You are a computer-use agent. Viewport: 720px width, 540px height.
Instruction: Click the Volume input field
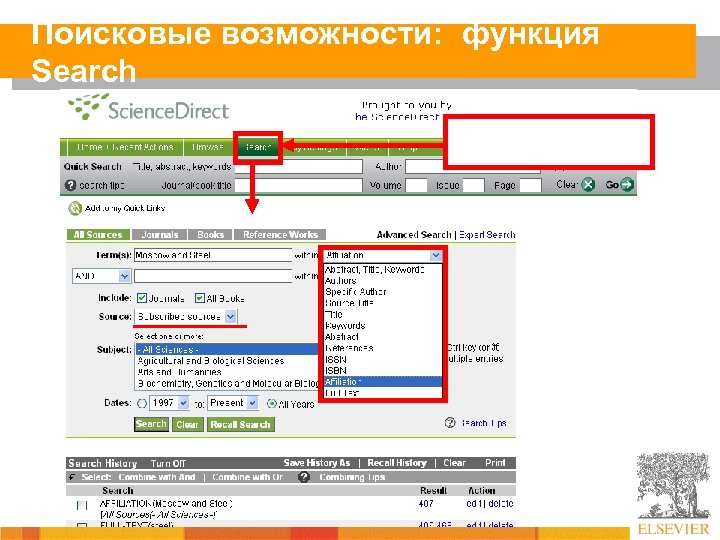pos(416,186)
